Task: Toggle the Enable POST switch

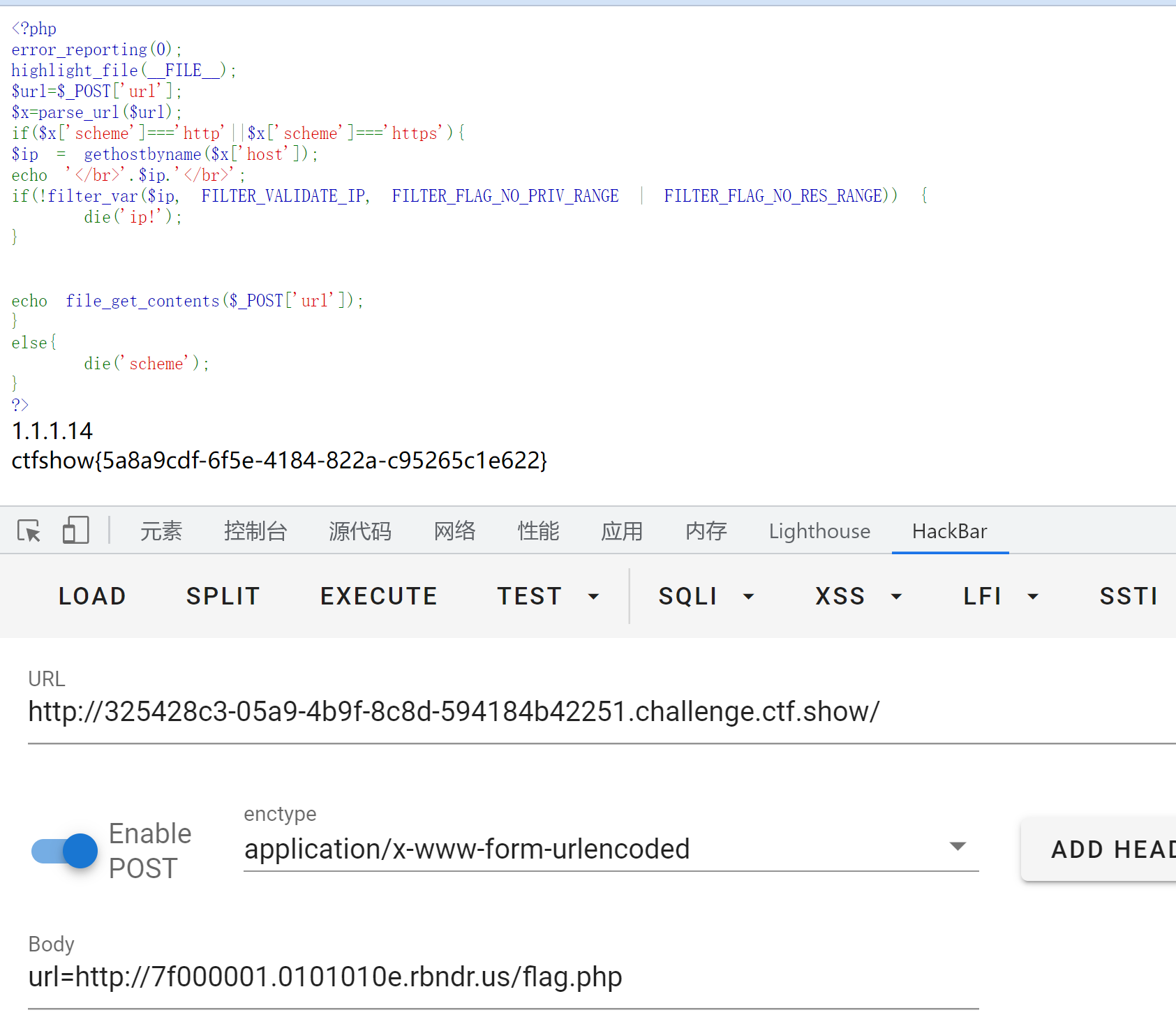Action: click(64, 851)
